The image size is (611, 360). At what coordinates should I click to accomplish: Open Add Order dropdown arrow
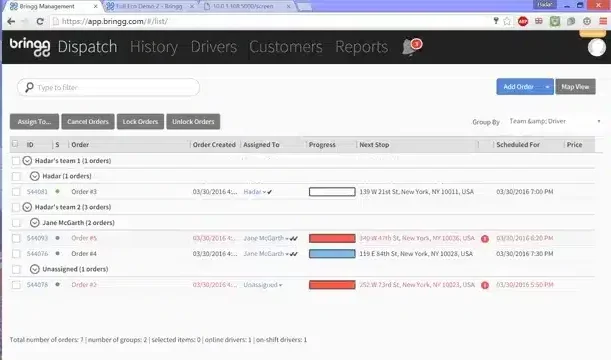(547, 87)
